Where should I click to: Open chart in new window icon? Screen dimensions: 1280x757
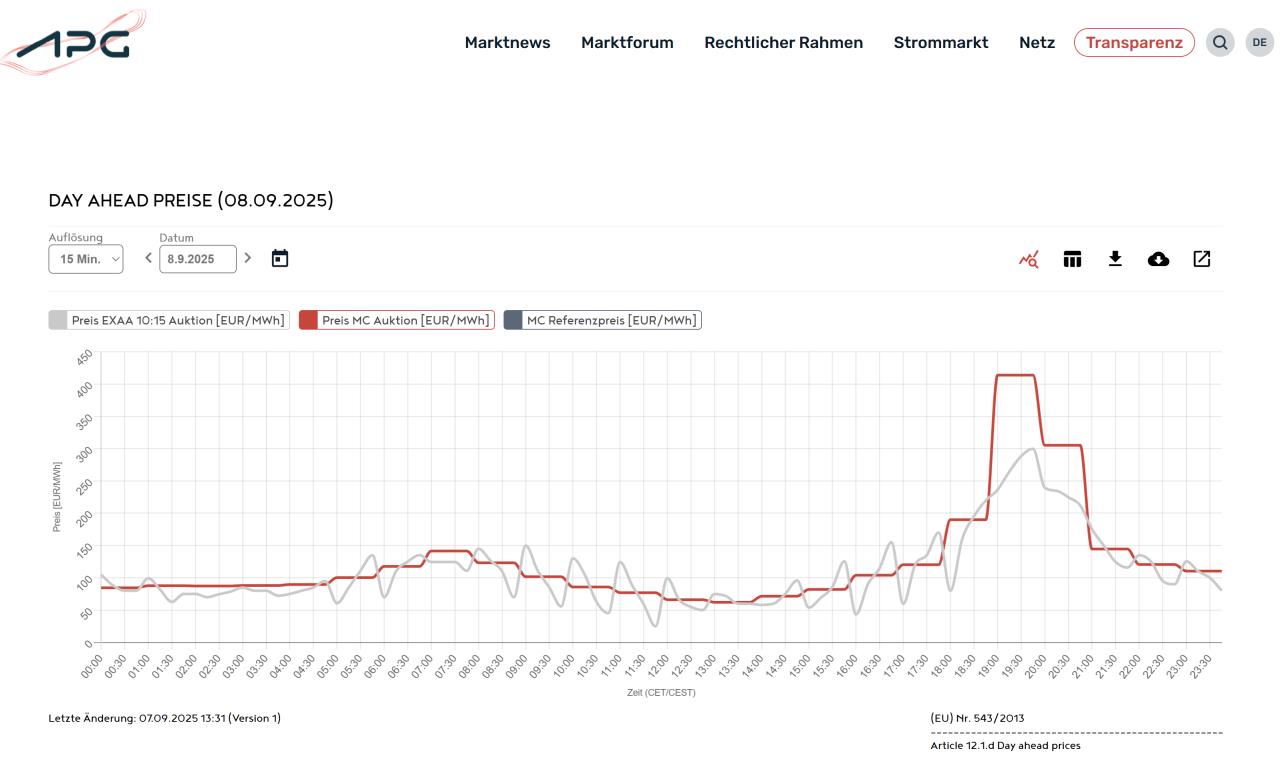1202,260
